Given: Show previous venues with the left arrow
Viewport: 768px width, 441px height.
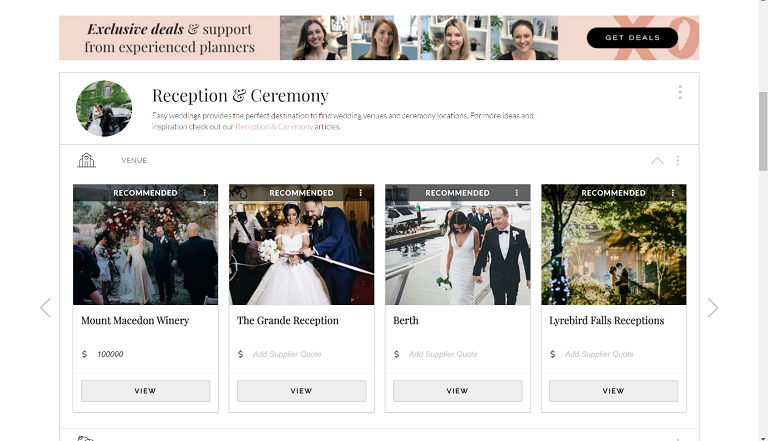Looking at the screenshot, I should (46, 308).
